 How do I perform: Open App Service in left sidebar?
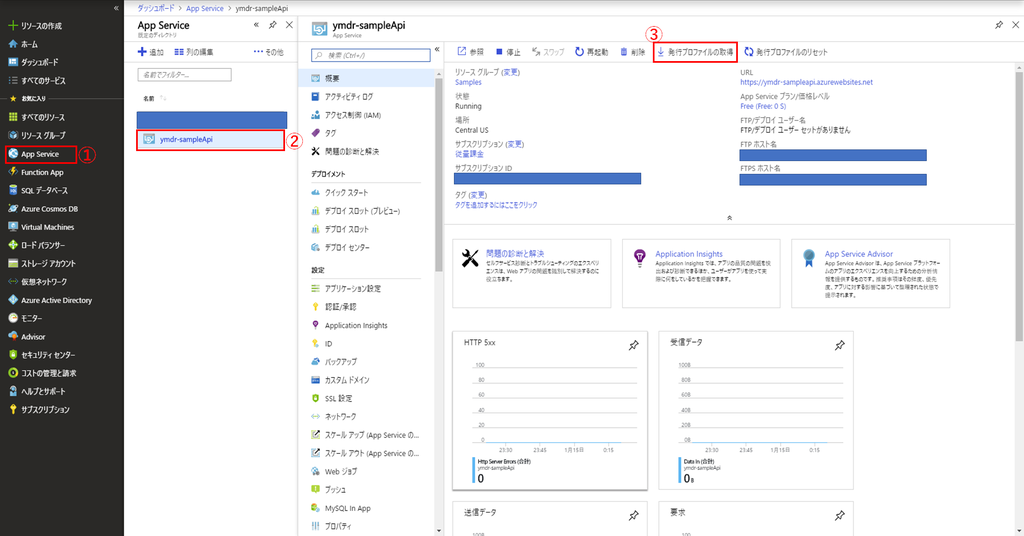[x=40, y=154]
